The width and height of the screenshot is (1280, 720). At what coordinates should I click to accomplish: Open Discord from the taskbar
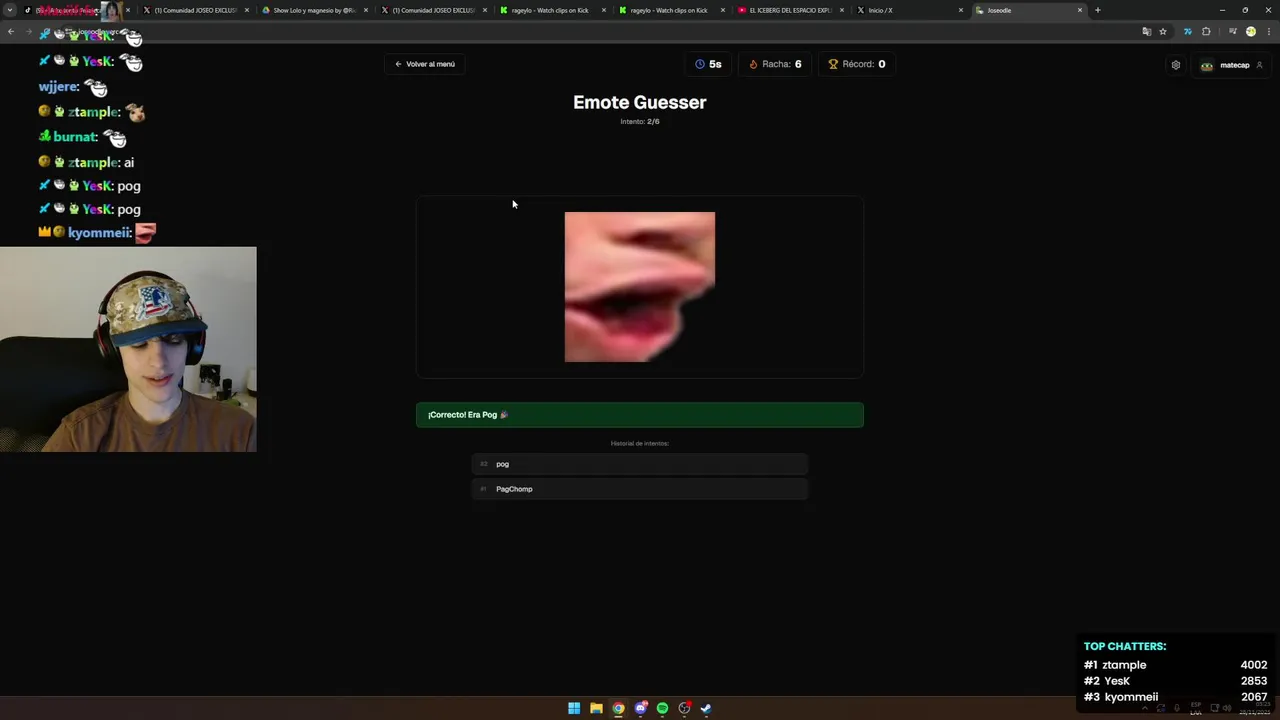pyautogui.click(x=640, y=708)
